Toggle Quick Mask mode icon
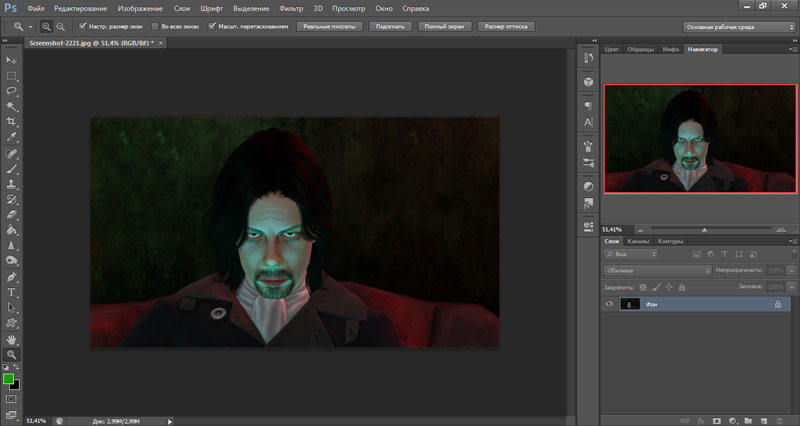The image size is (800, 426). pos(11,399)
